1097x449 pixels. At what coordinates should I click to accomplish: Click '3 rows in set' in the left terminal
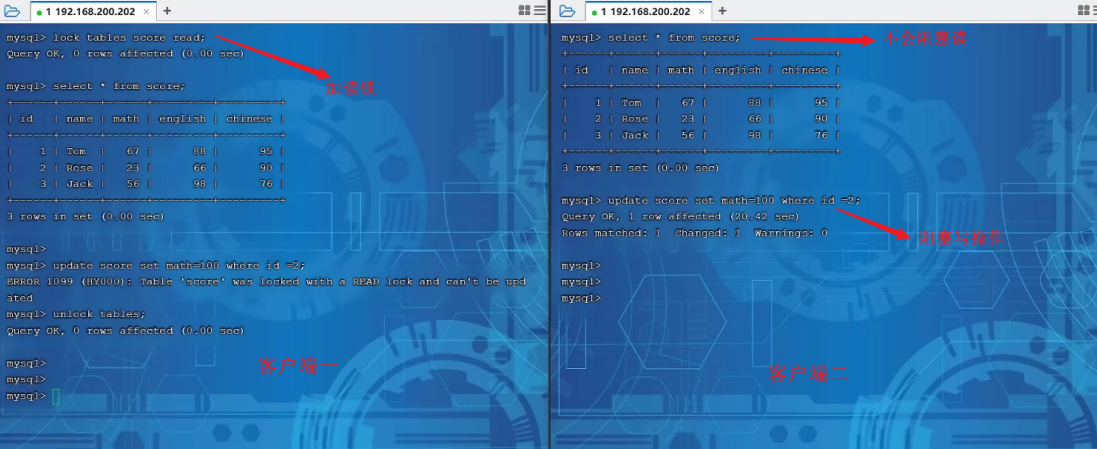click(85, 217)
